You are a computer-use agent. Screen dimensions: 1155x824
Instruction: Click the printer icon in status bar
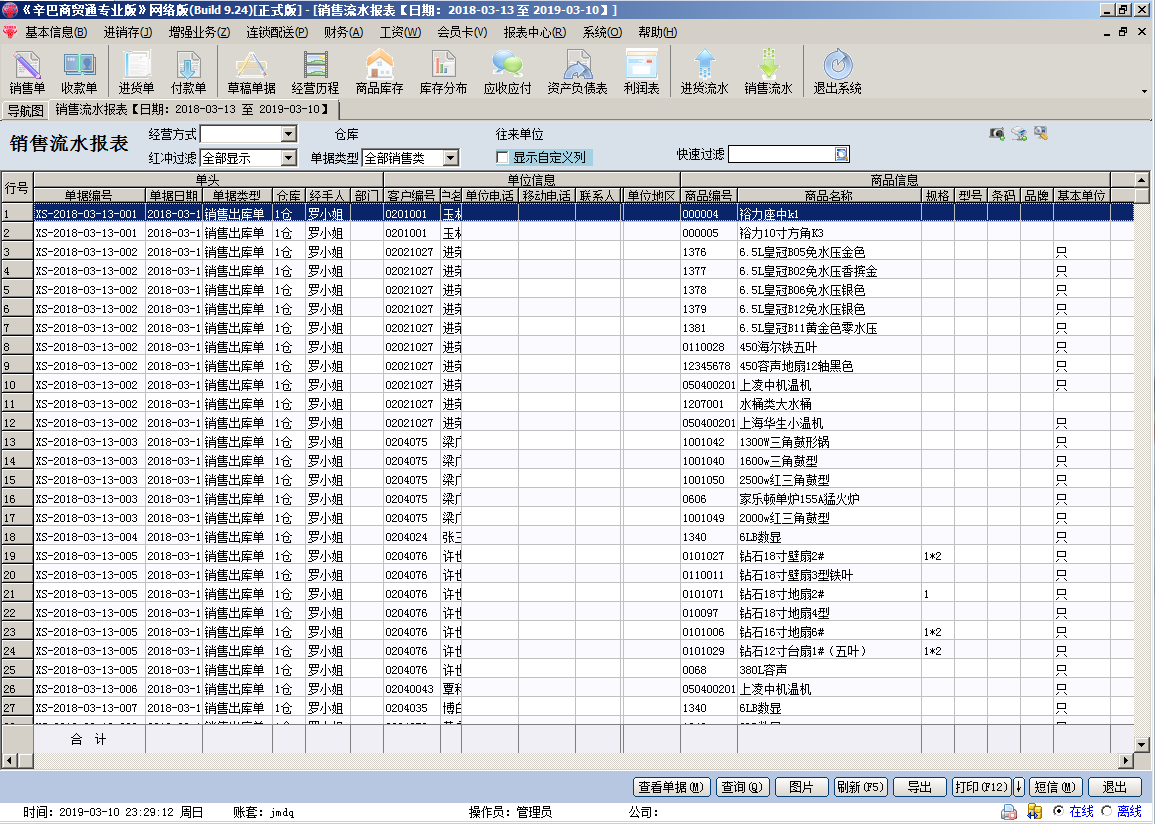point(1010,812)
